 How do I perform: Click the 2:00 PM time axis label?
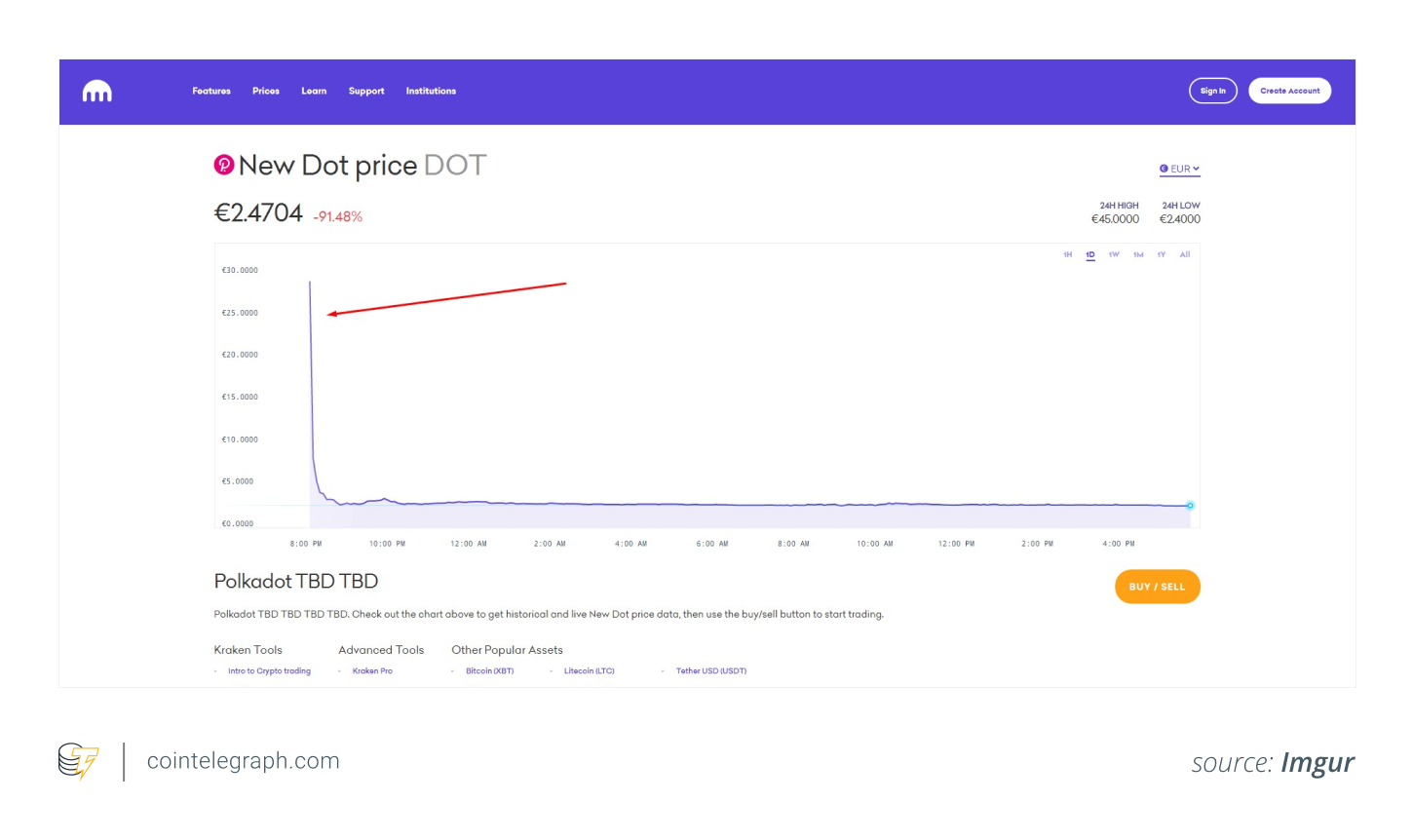[x=1037, y=544]
